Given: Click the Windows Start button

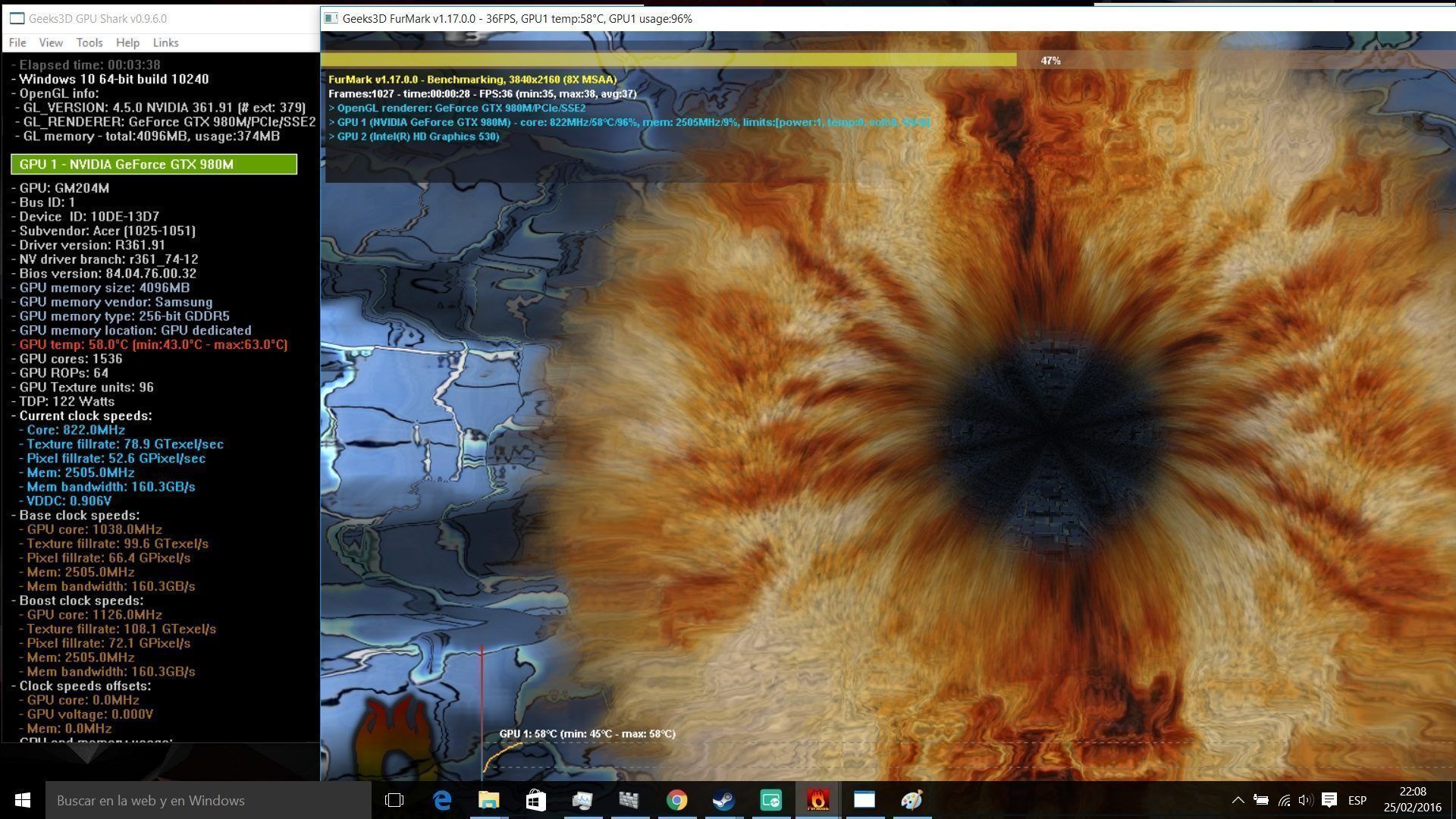Looking at the screenshot, I should [x=22, y=800].
